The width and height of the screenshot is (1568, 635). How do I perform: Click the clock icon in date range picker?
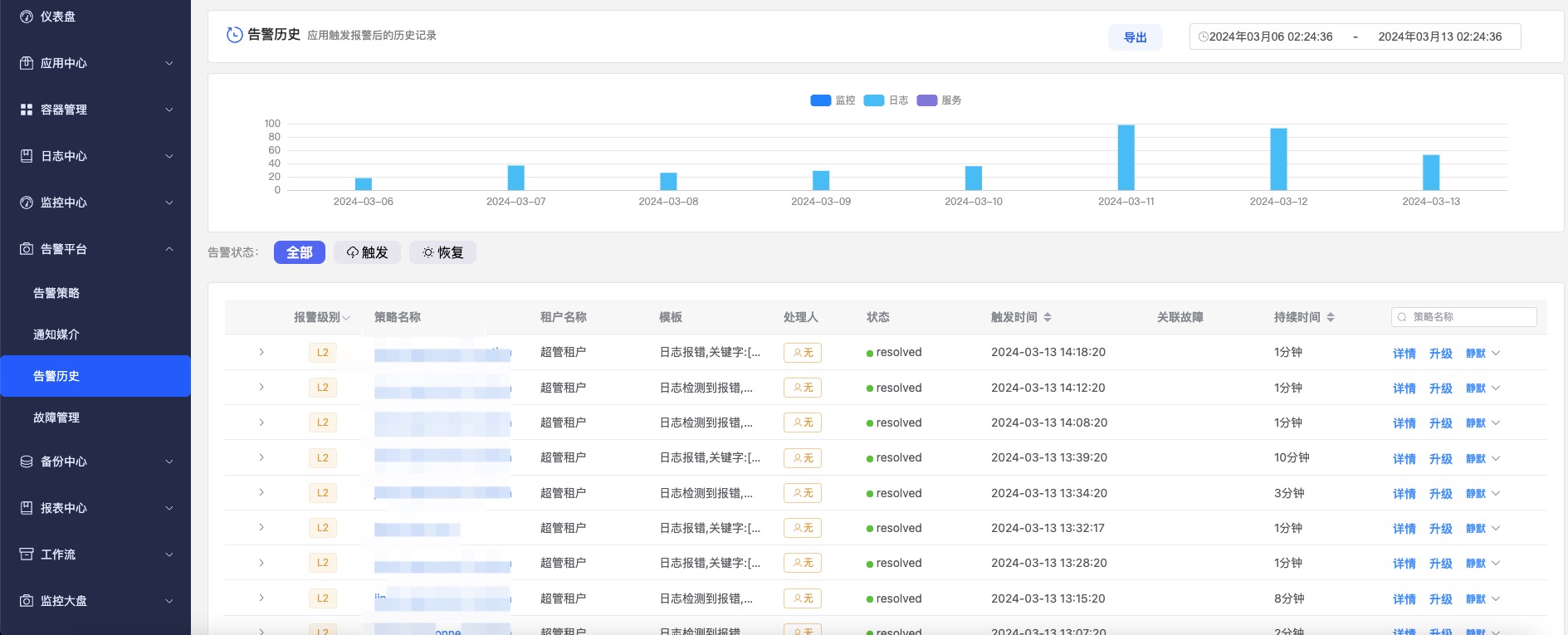point(1204,37)
